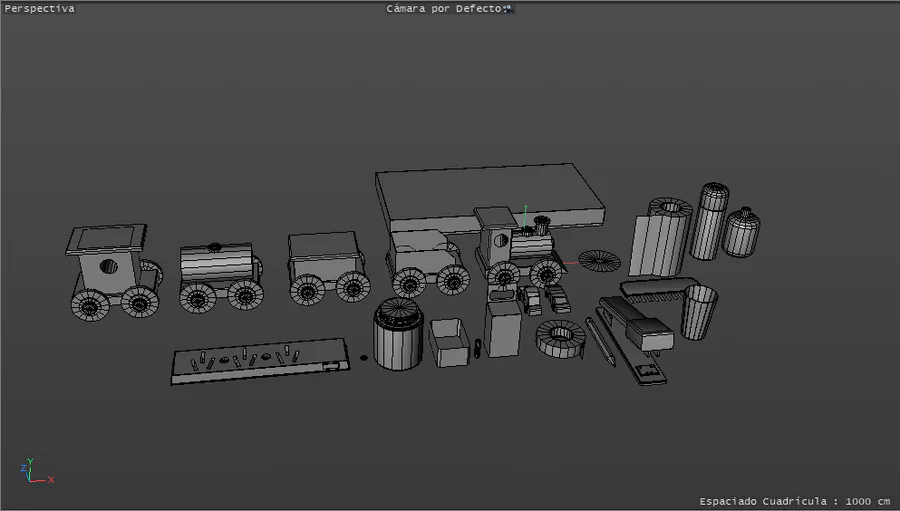Click the XYZ world axis indicator

[37, 471]
